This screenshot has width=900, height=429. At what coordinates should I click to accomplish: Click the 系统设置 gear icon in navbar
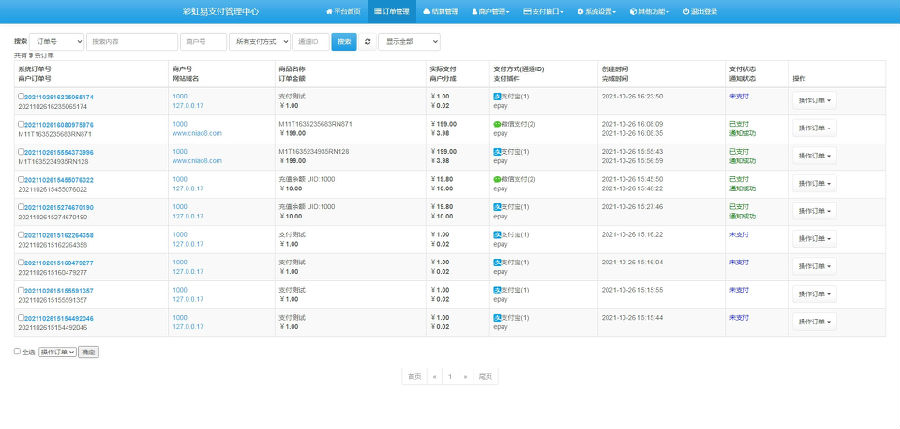coord(580,11)
